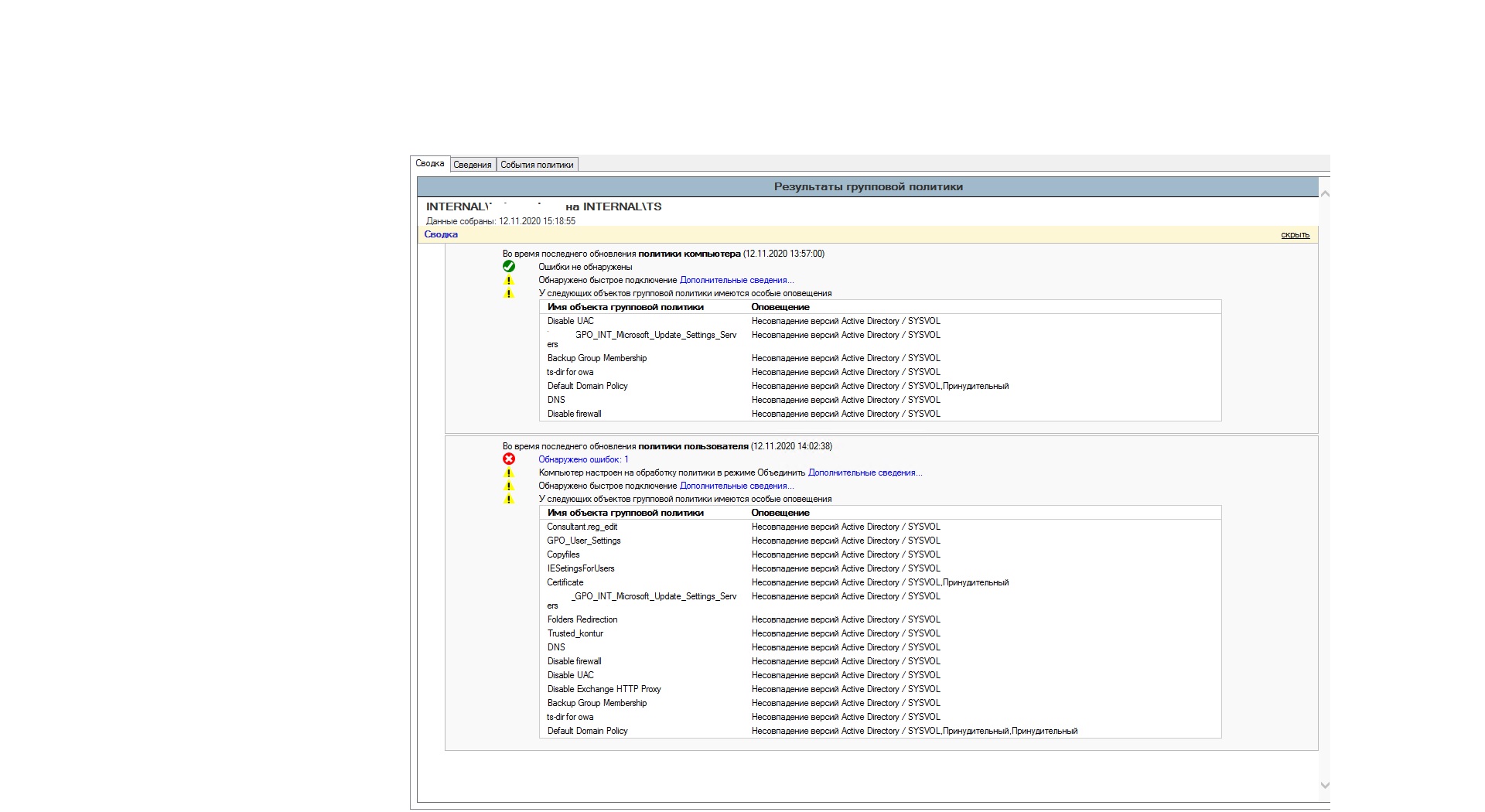Image resolution: width=1485 pixels, height=812 pixels.
Task: Click Имя объекта групповой политики header in computer table
Action: coord(625,307)
